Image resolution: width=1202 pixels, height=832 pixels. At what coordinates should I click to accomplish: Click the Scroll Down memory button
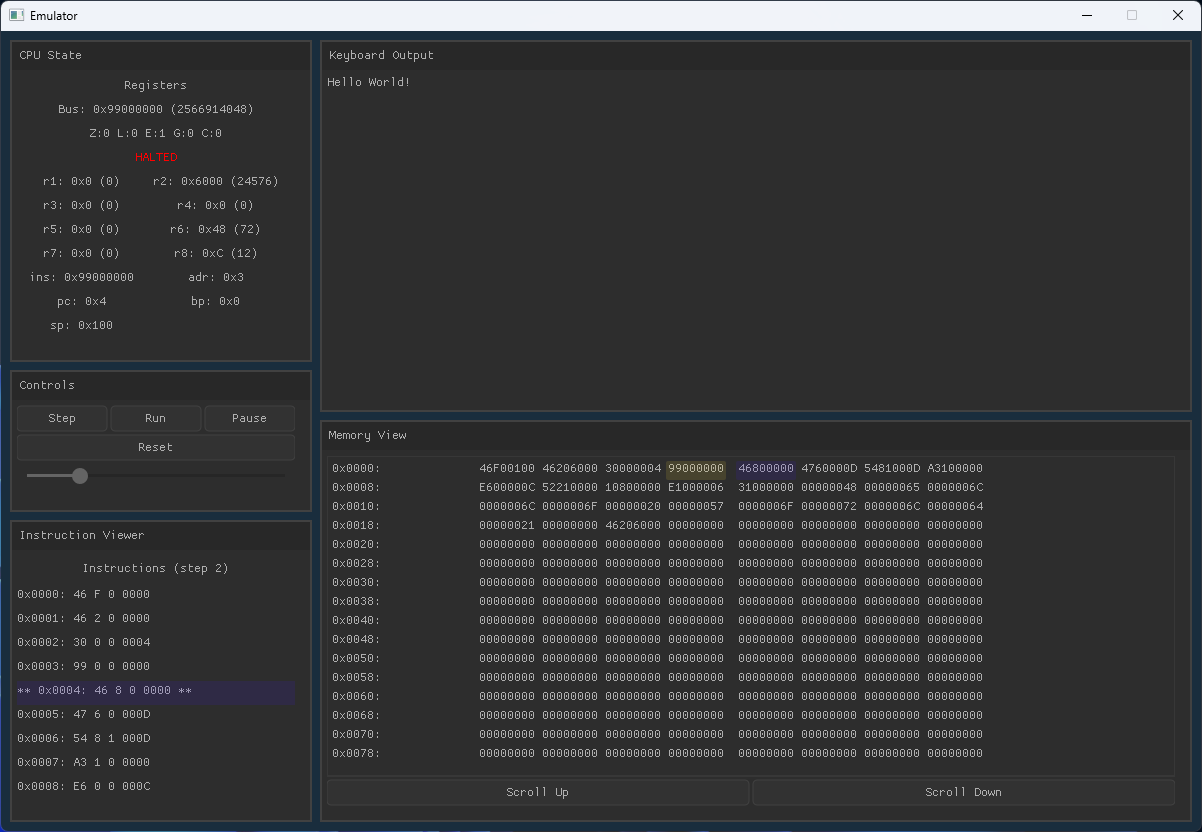(963, 792)
